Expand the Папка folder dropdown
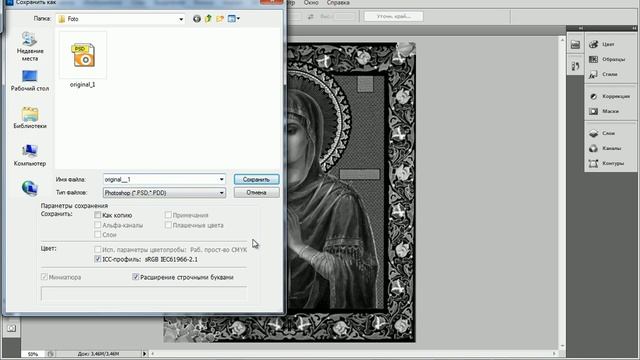Viewport: 640px width, 360px height. point(181,19)
